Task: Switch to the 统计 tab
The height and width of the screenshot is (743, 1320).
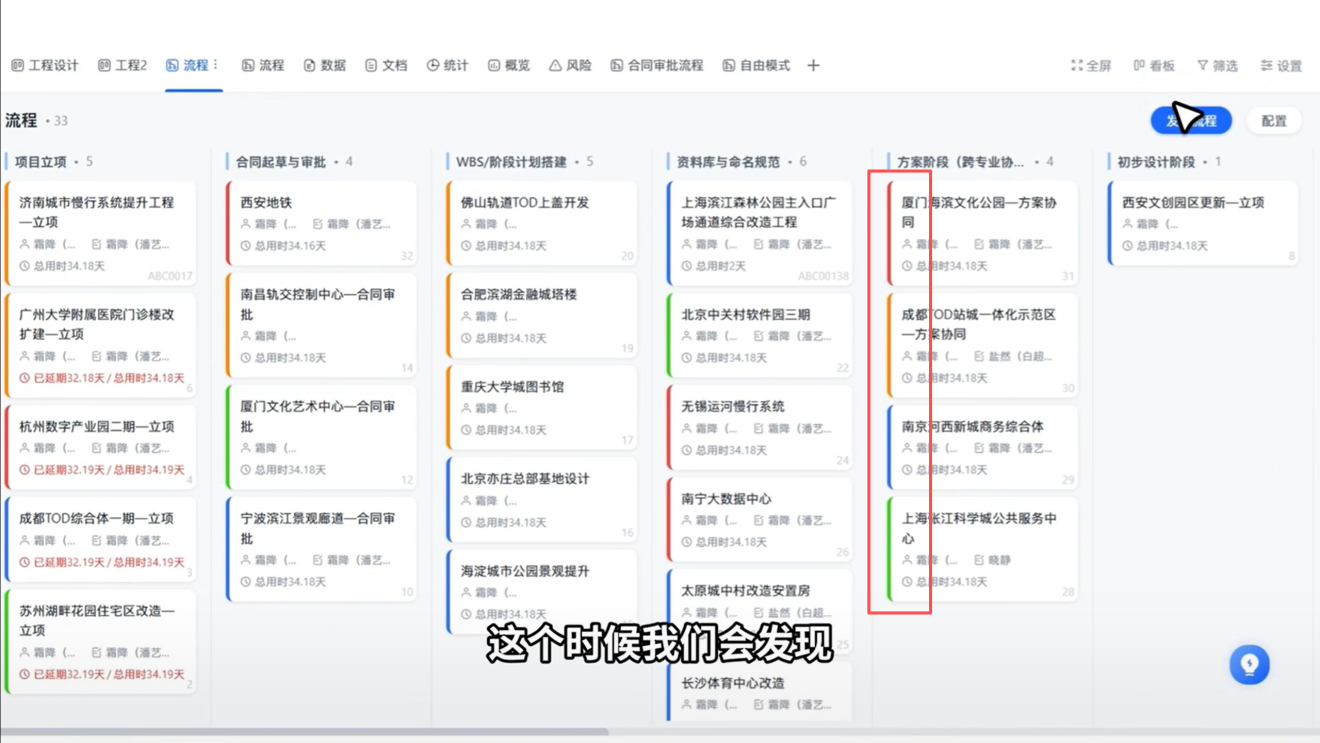Action: (x=447, y=65)
